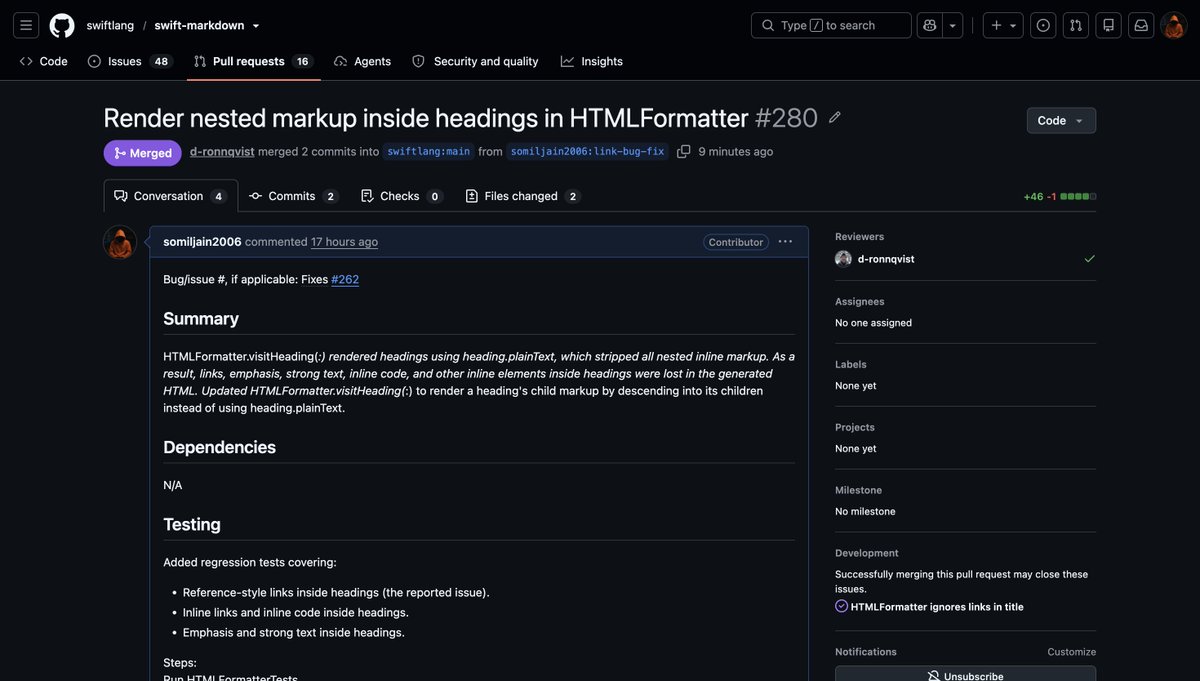
Task: Go to swiftlang organization
Action: [110, 25]
